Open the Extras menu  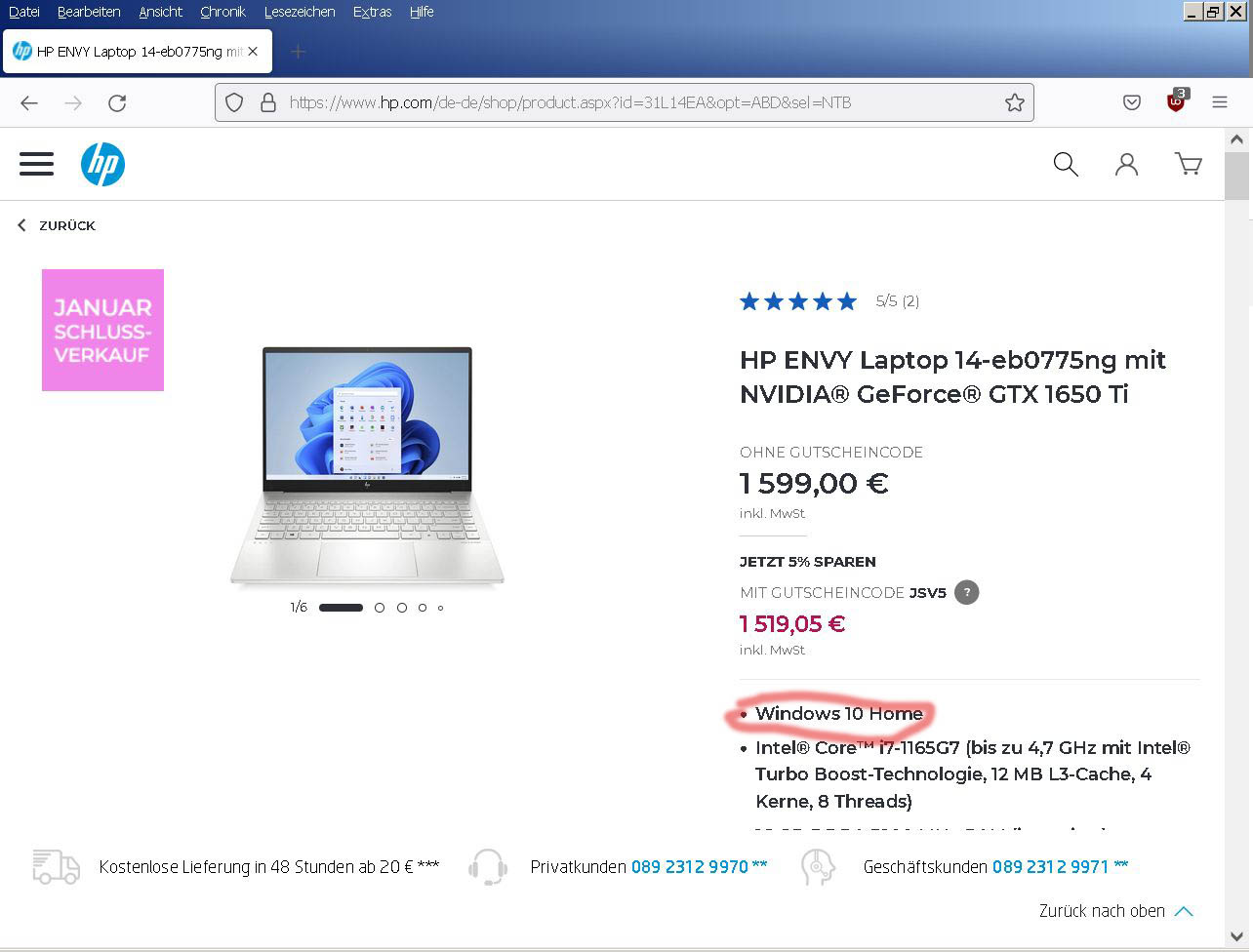click(x=373, y=12)
